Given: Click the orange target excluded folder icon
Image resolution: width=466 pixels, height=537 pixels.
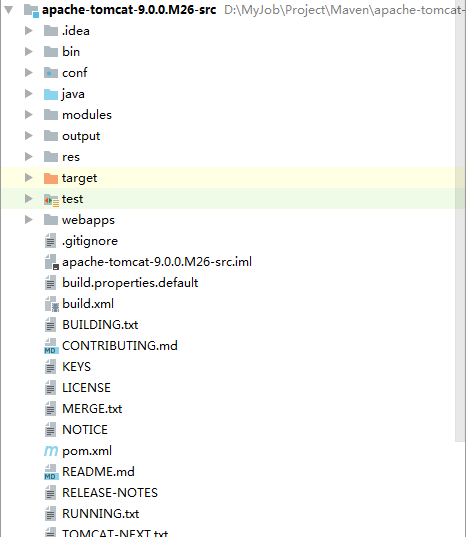Looking at the screenshot, I should pos(51,178).
